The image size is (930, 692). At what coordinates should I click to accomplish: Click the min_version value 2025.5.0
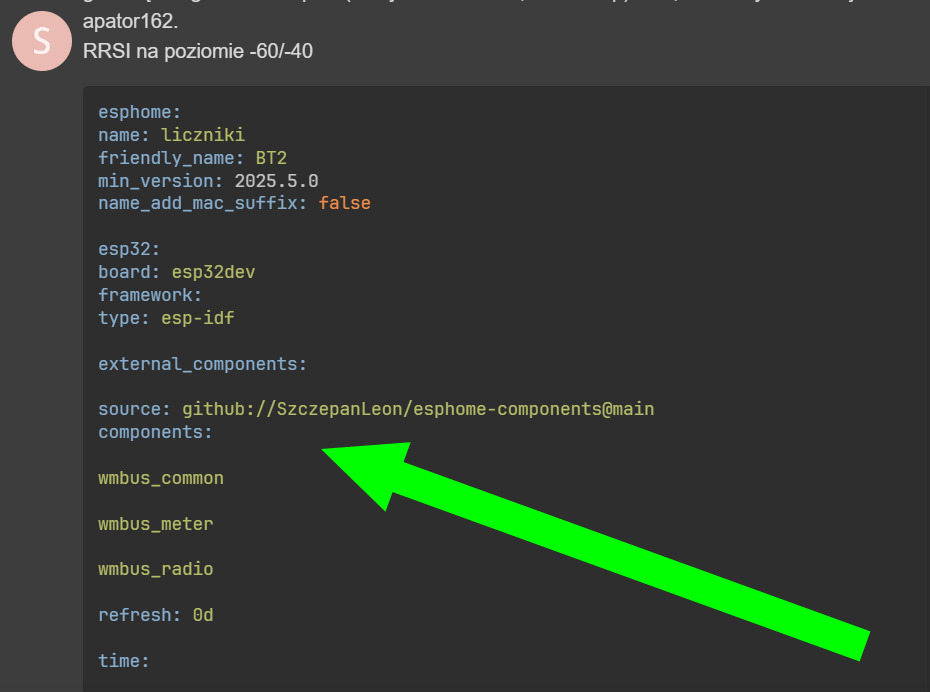click(x=276, y=181)
